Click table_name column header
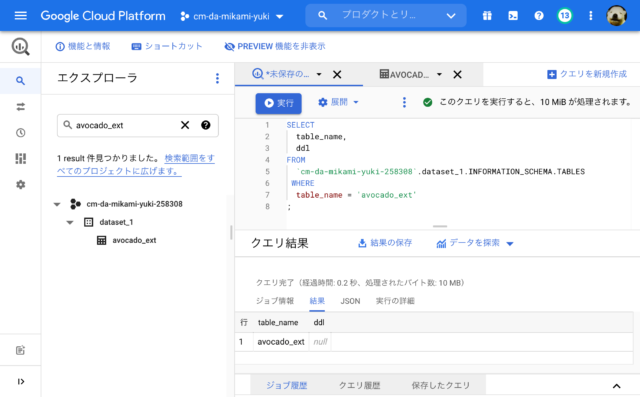Image resolution: width=640 pixels, height=397 pixels. [x=278, y=323]
